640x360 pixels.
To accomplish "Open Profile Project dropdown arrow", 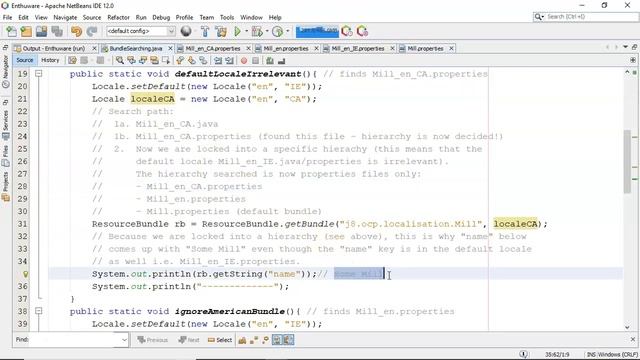I will pos(287,31).
